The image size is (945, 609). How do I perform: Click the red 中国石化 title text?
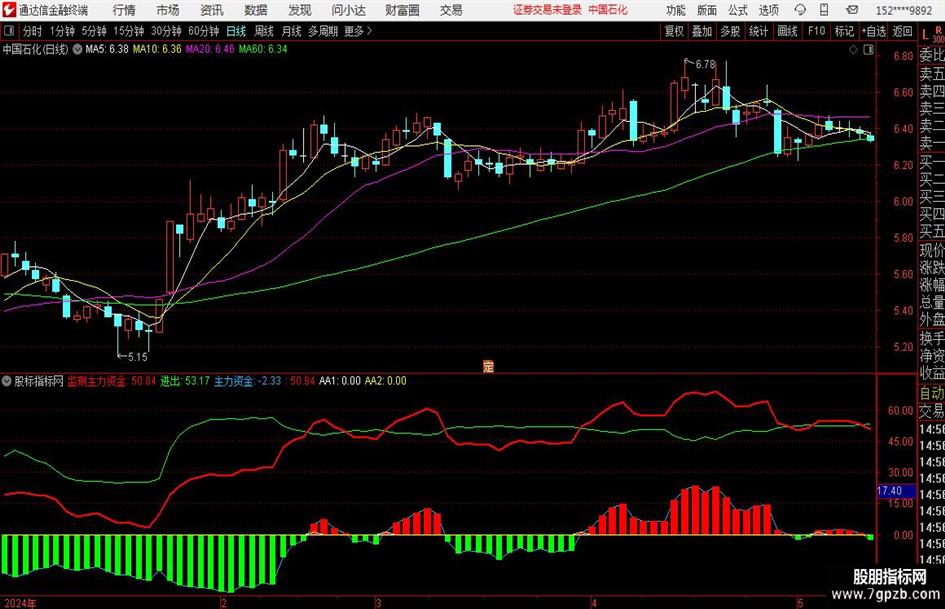click(x=608, y=10)
